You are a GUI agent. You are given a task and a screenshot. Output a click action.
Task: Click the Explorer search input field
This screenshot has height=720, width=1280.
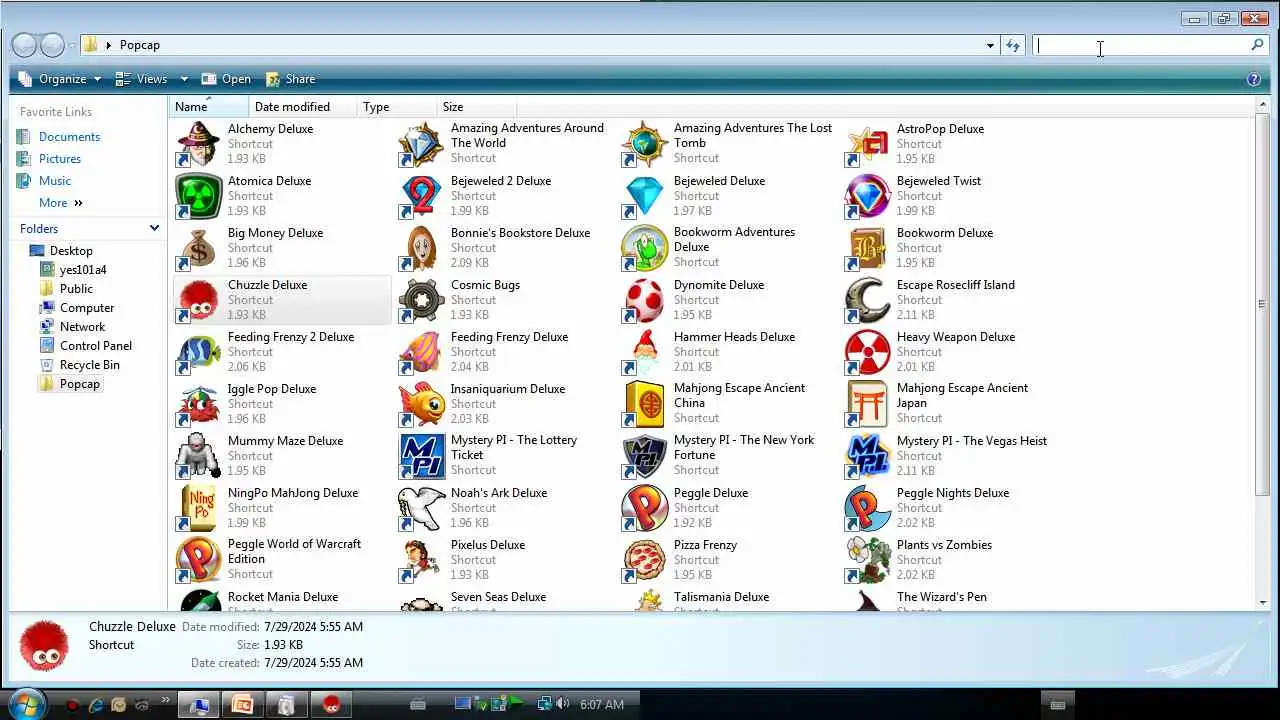pos(1140,45)
